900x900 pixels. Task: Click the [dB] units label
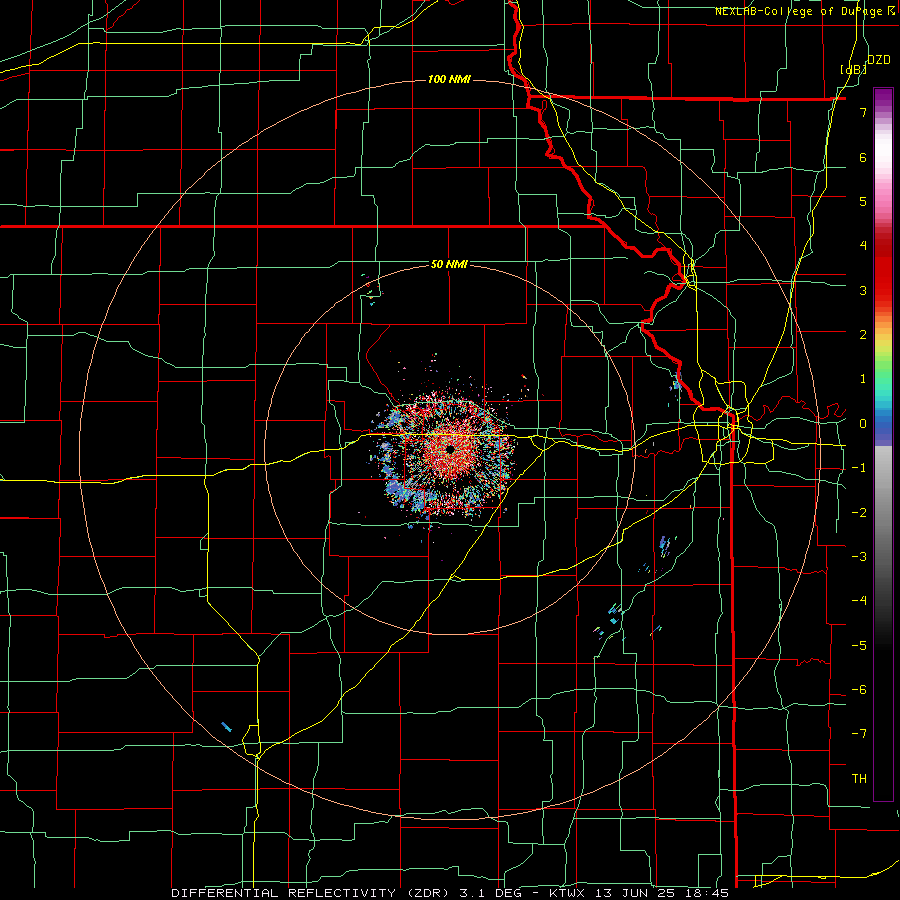[x=854, y=69]
